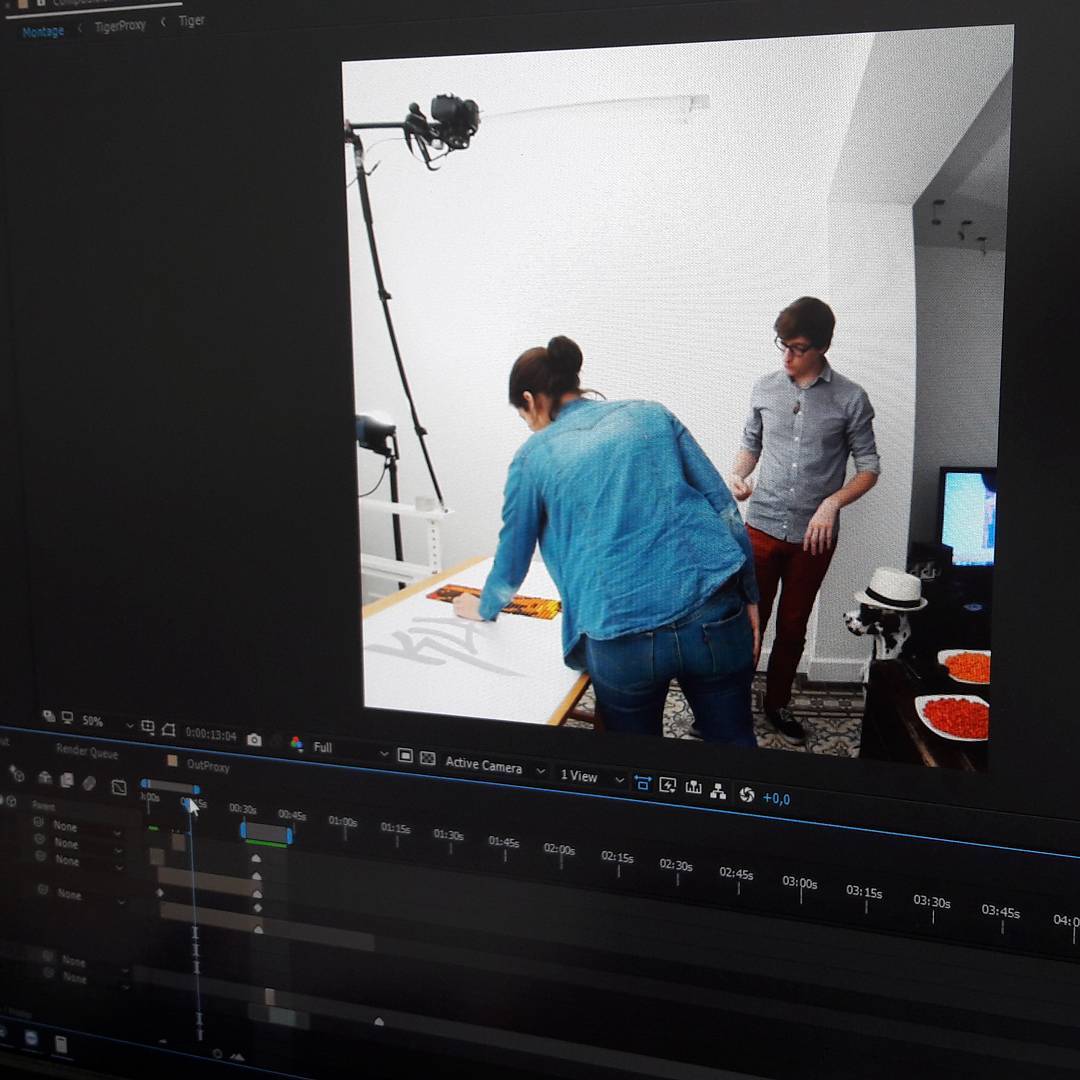Open the Render Queue tab

click(x=87, y=752)
